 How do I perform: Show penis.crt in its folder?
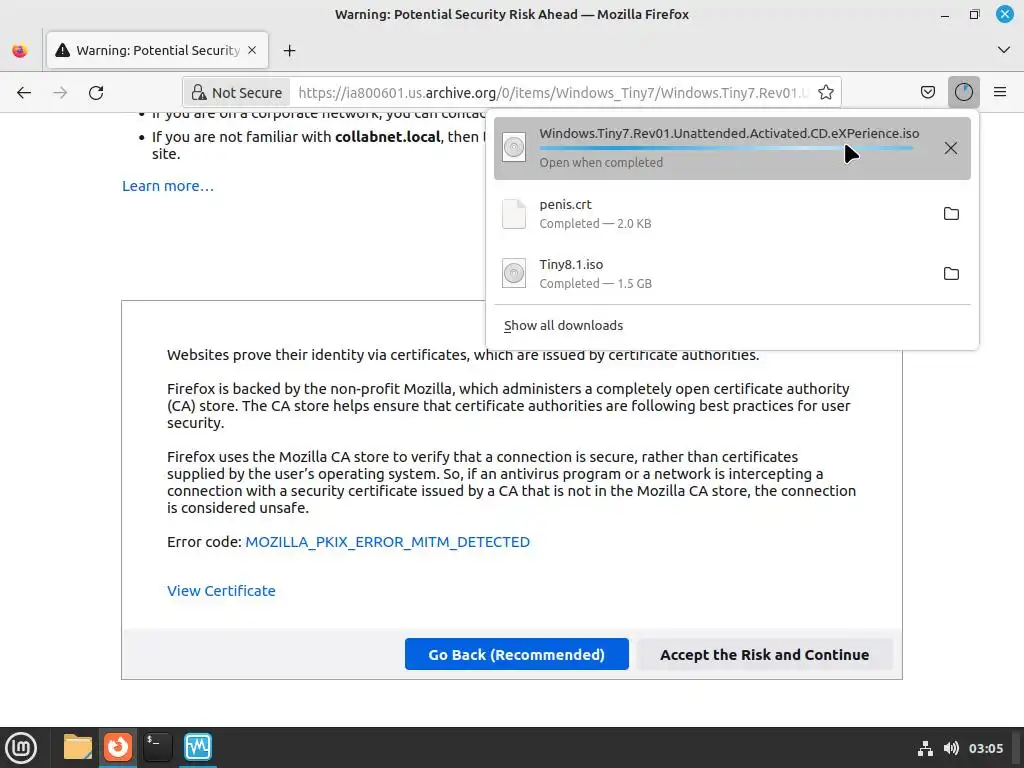tap(952, 214)
